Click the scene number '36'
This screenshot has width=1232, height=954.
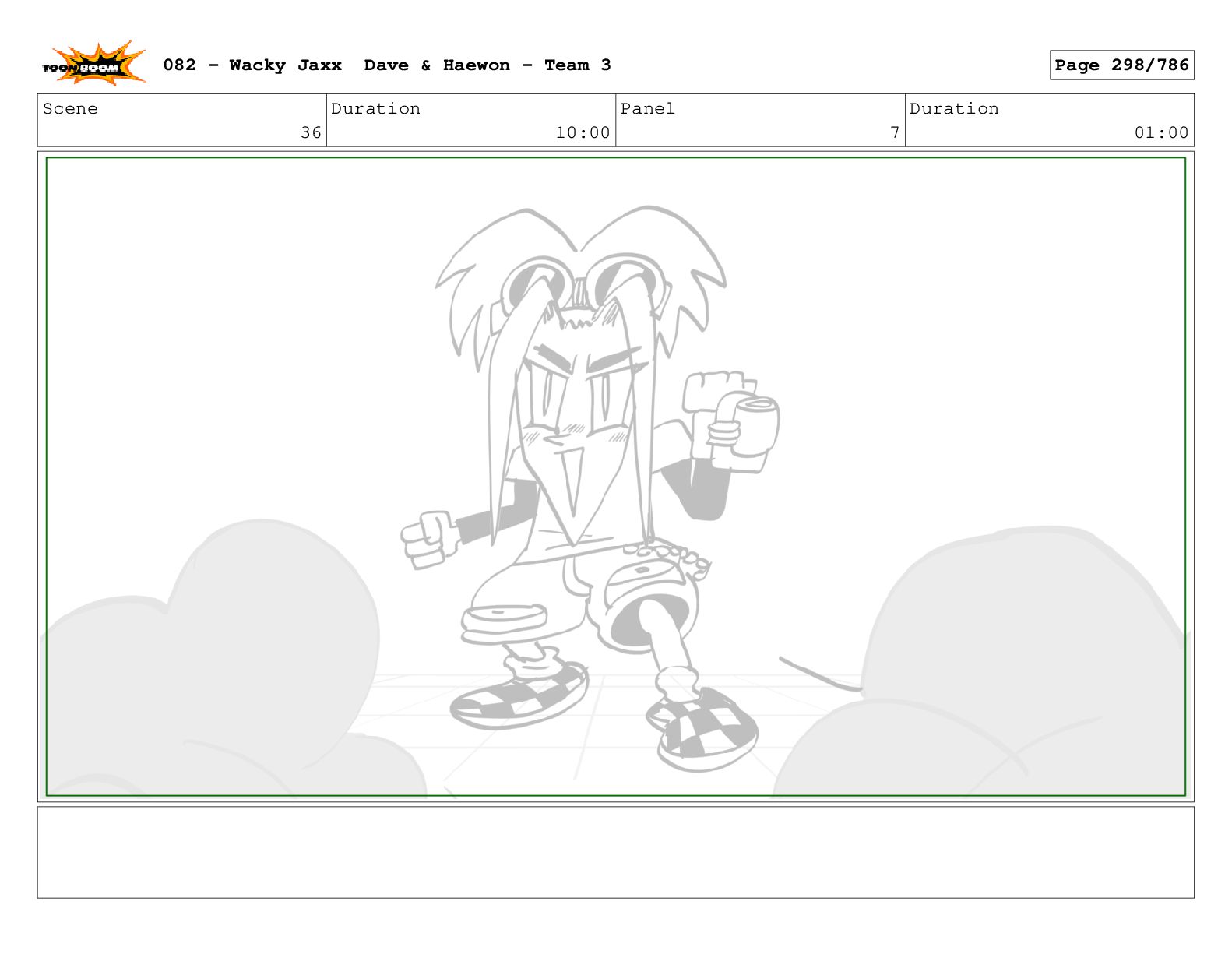[311, 132]
